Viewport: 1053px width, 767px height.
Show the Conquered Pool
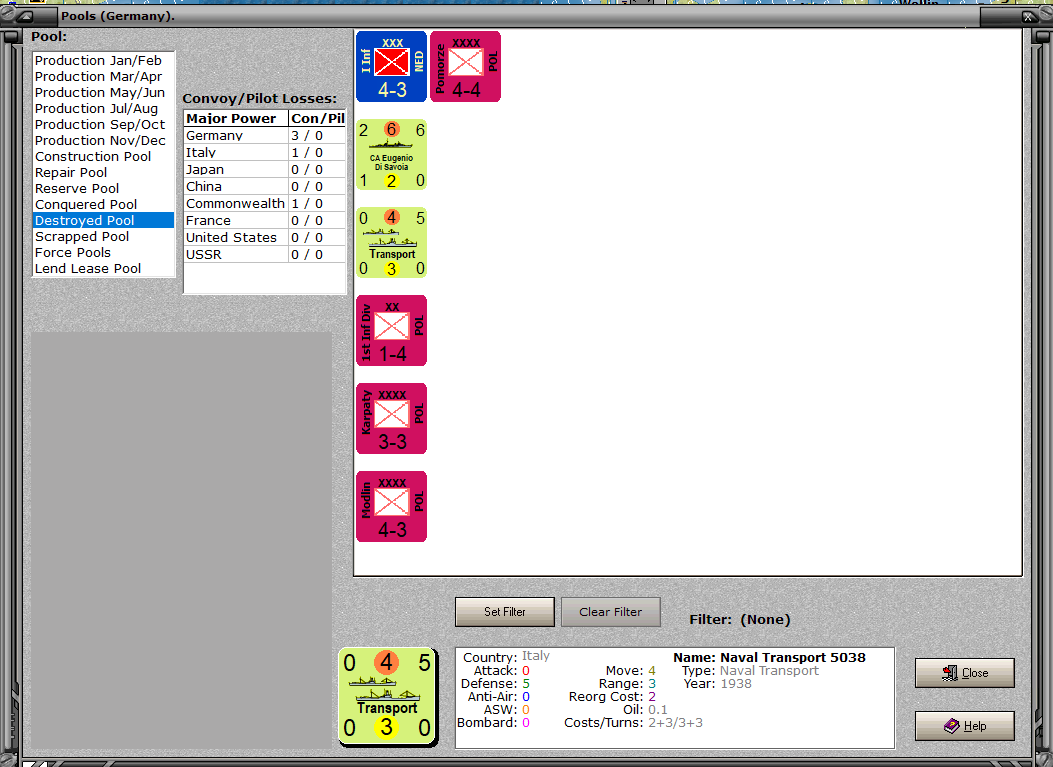point(103,205)
